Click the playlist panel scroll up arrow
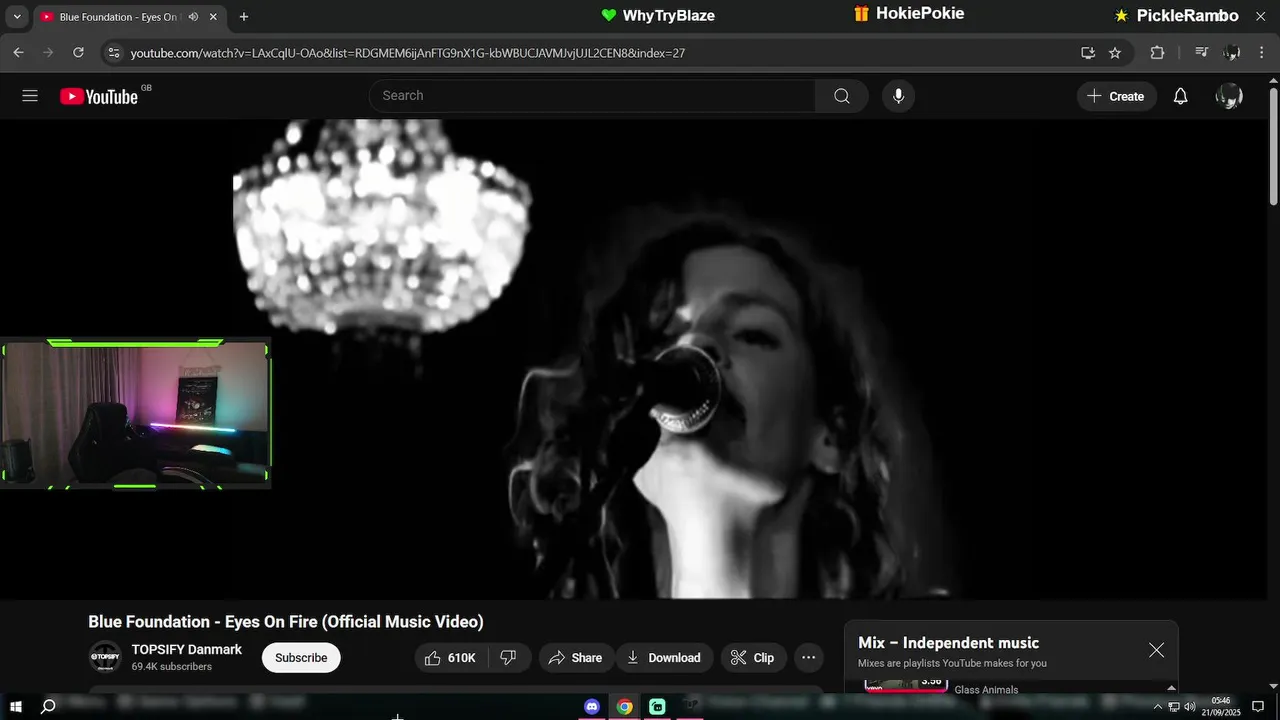The width and height of the screenshot is (1280, 720). pos(1171,688)
